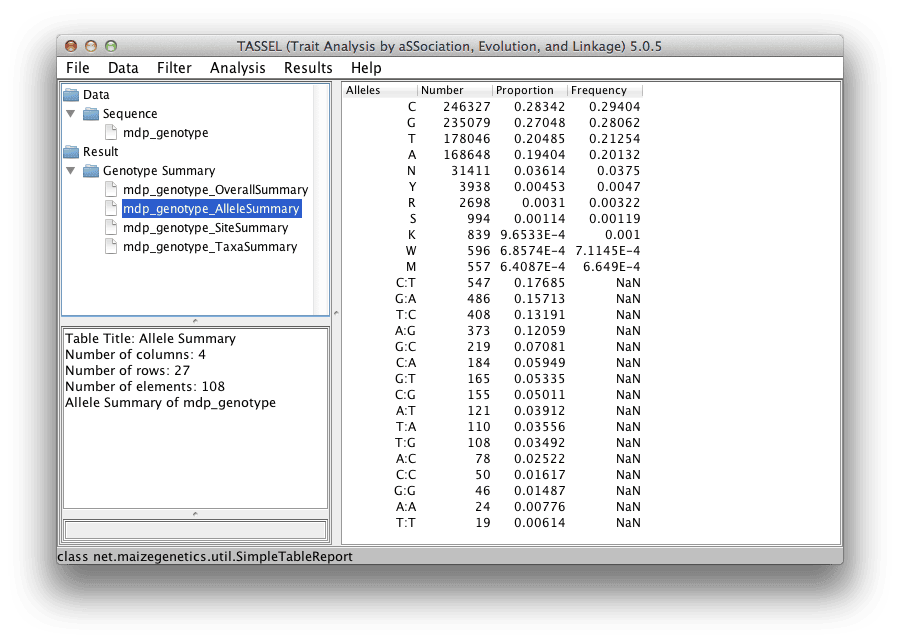Click the OverallSummary document icon
Viewport: 900px width, 643px height.
click(111, 189)
